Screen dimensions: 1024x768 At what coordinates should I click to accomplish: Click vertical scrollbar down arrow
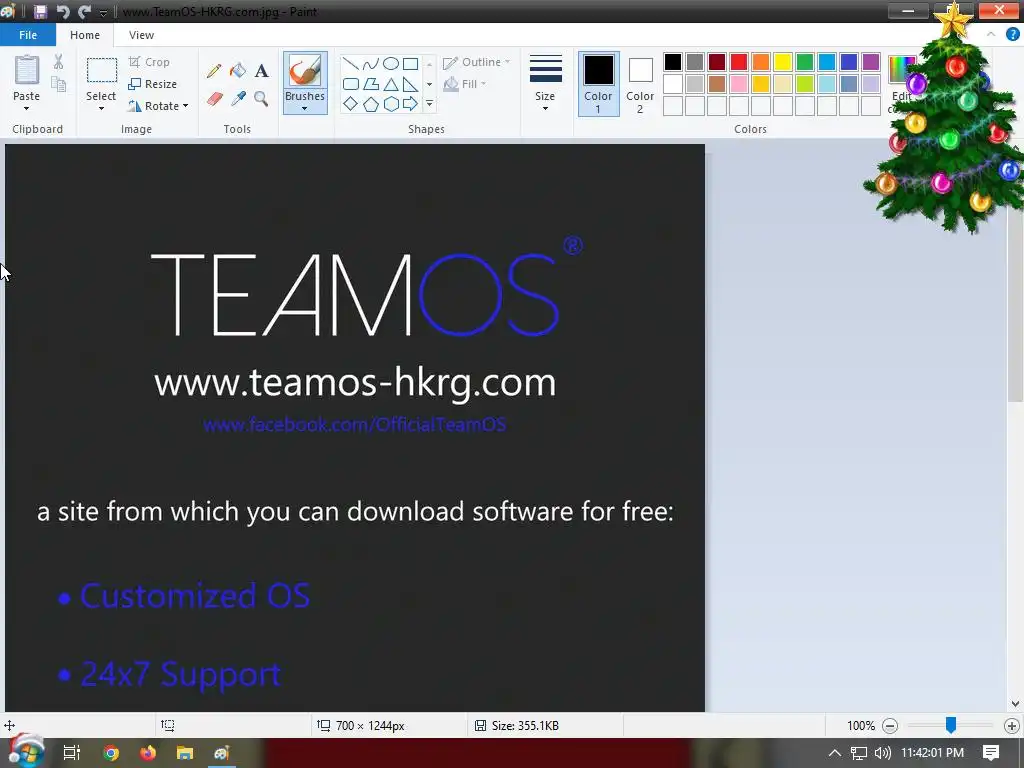tap(1015, 703)
